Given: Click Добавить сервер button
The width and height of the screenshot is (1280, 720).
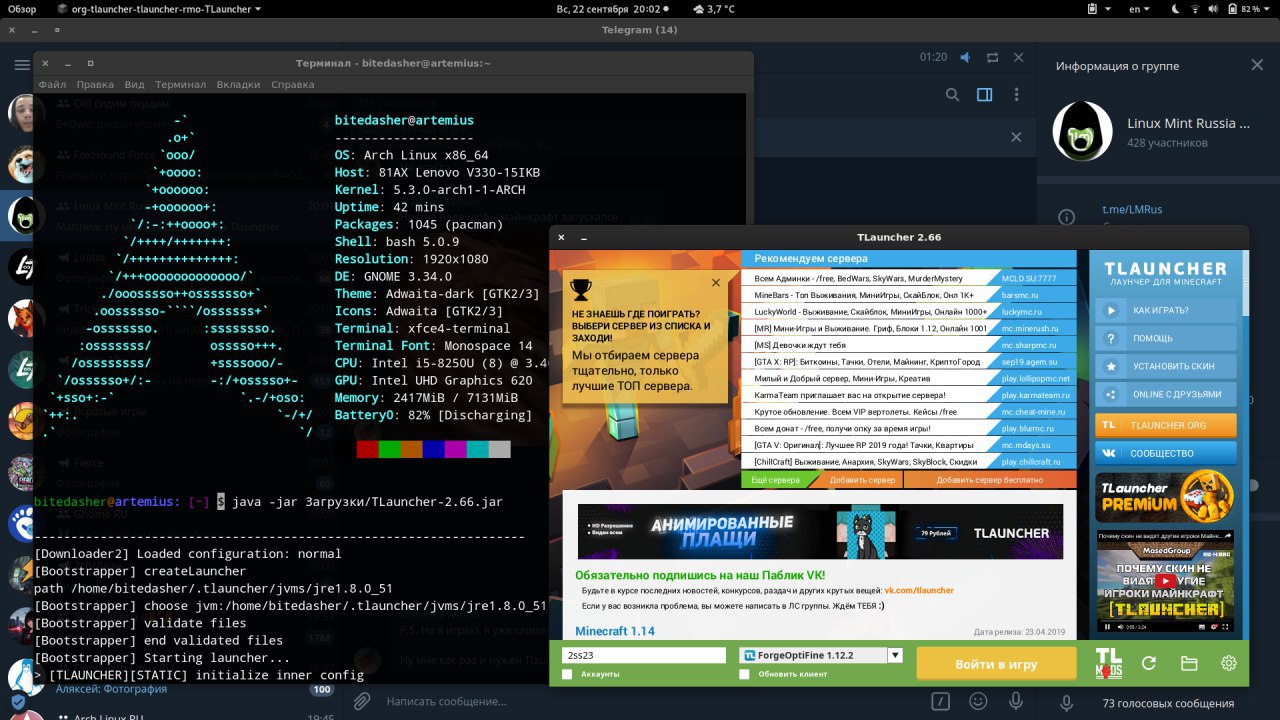Looking at the screenshot, I should pyautogui.click(x=862, y=479).
